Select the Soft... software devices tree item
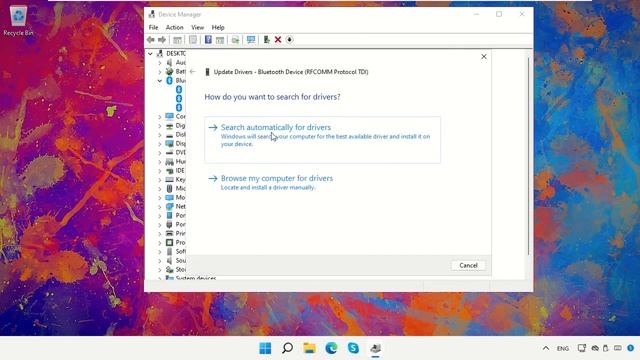This screenshot has width=640, height=360. click(176, 251)
